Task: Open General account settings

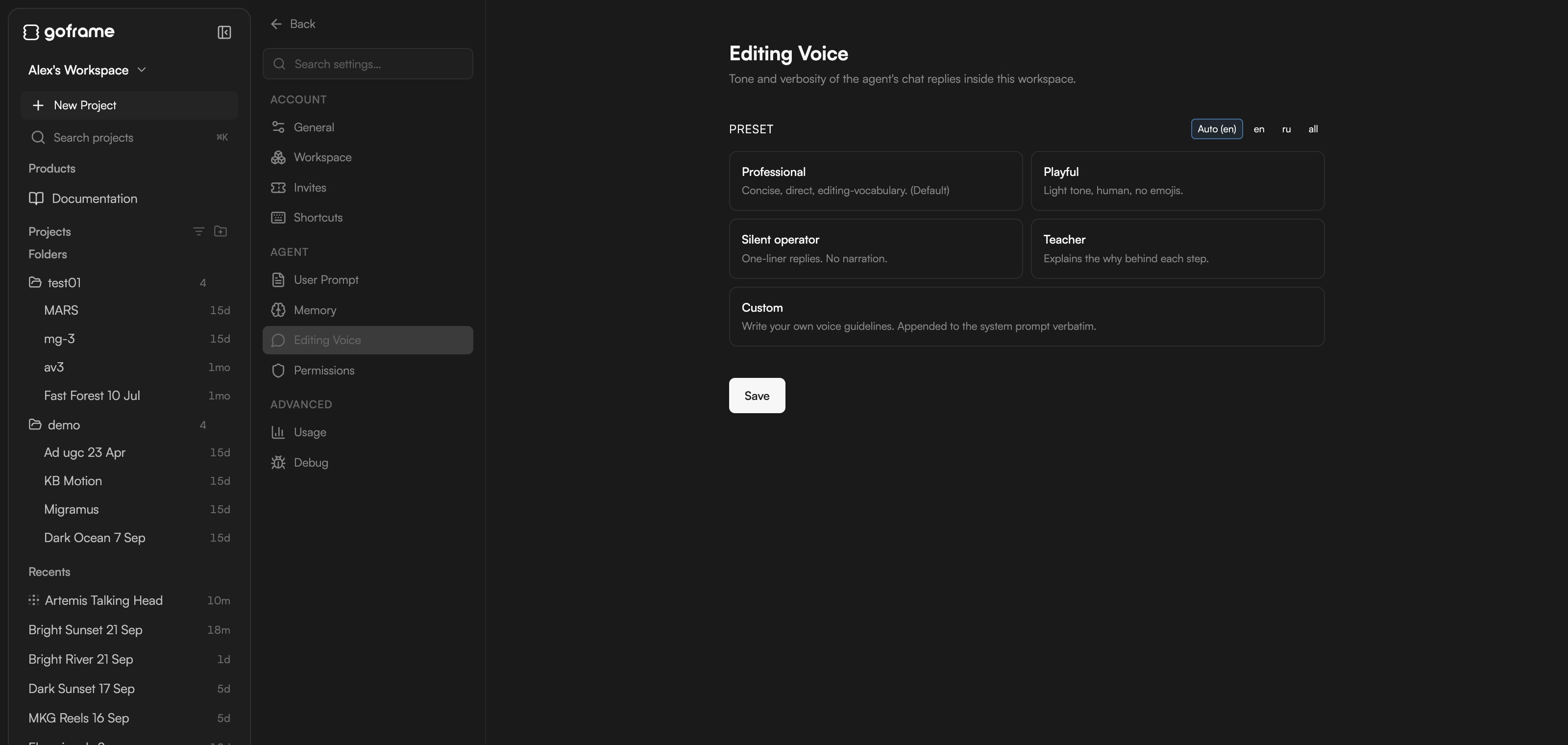Action: tap(367, 127)
